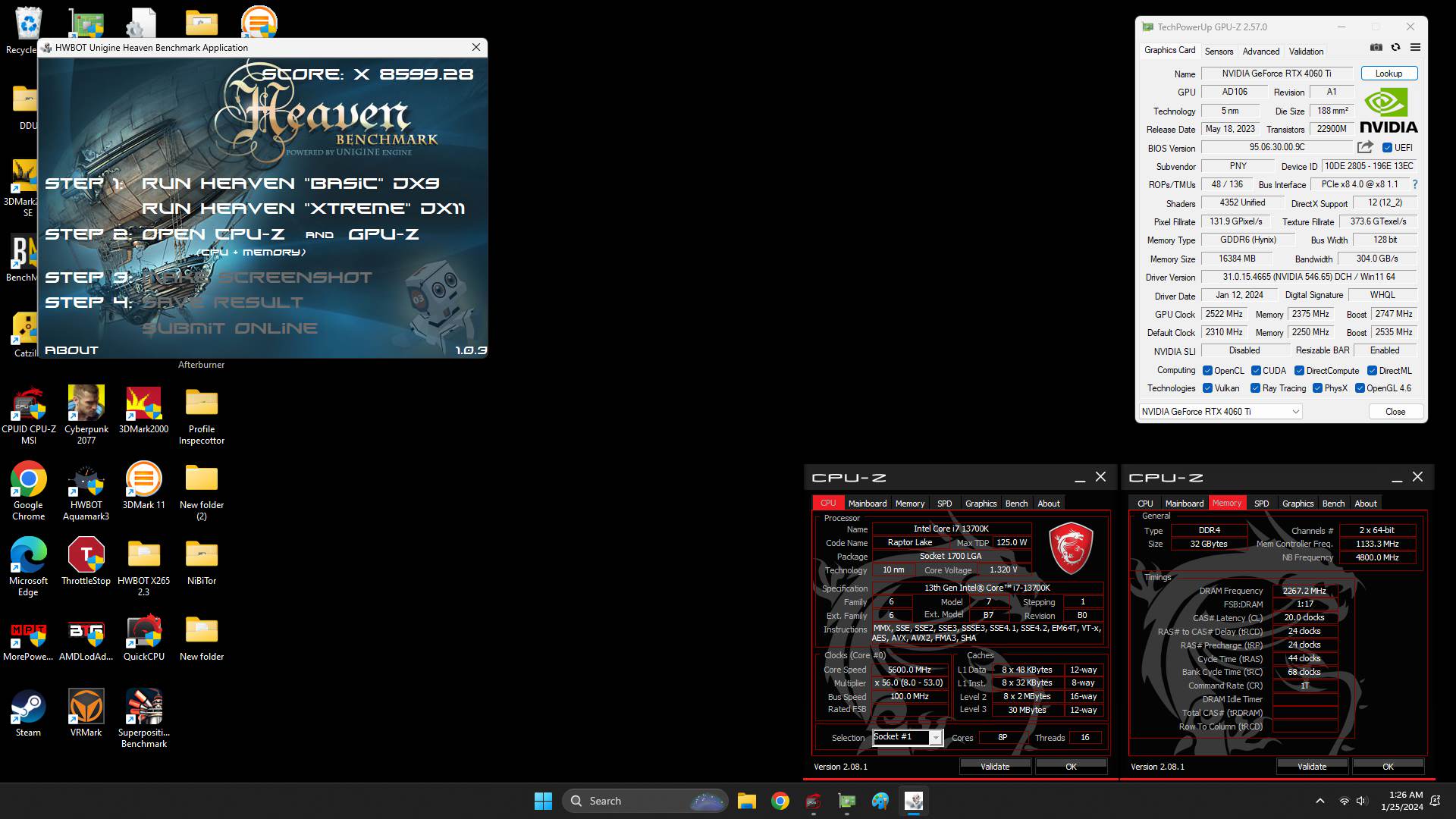Image resolution: width=1456 pixels, height=819 pixels.
Task: Launch VRMark desktop icon
Action: pos(86,713)
